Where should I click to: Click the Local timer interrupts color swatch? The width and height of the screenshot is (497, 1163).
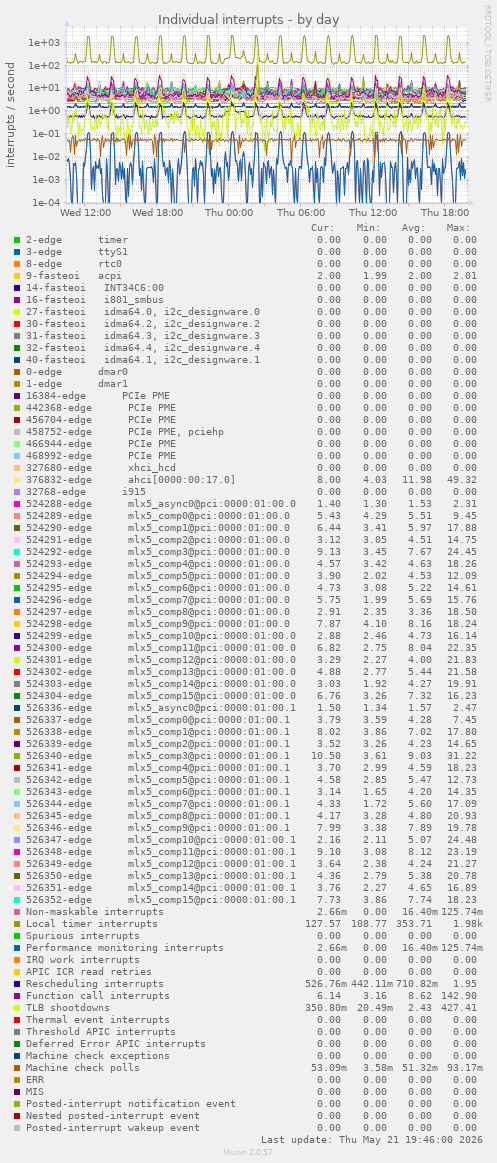coord(17,923)
